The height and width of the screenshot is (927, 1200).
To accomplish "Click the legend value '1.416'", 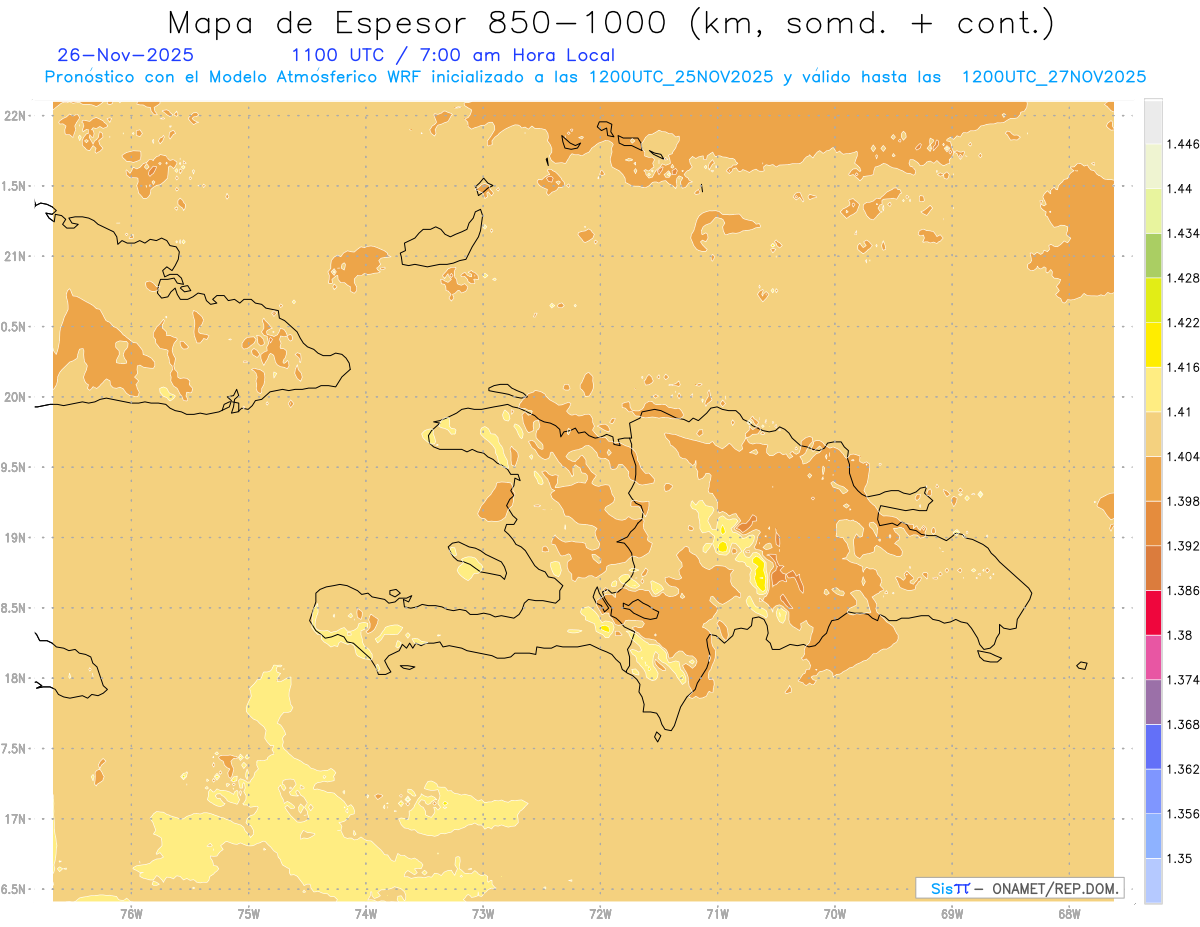I will 1183,367.
